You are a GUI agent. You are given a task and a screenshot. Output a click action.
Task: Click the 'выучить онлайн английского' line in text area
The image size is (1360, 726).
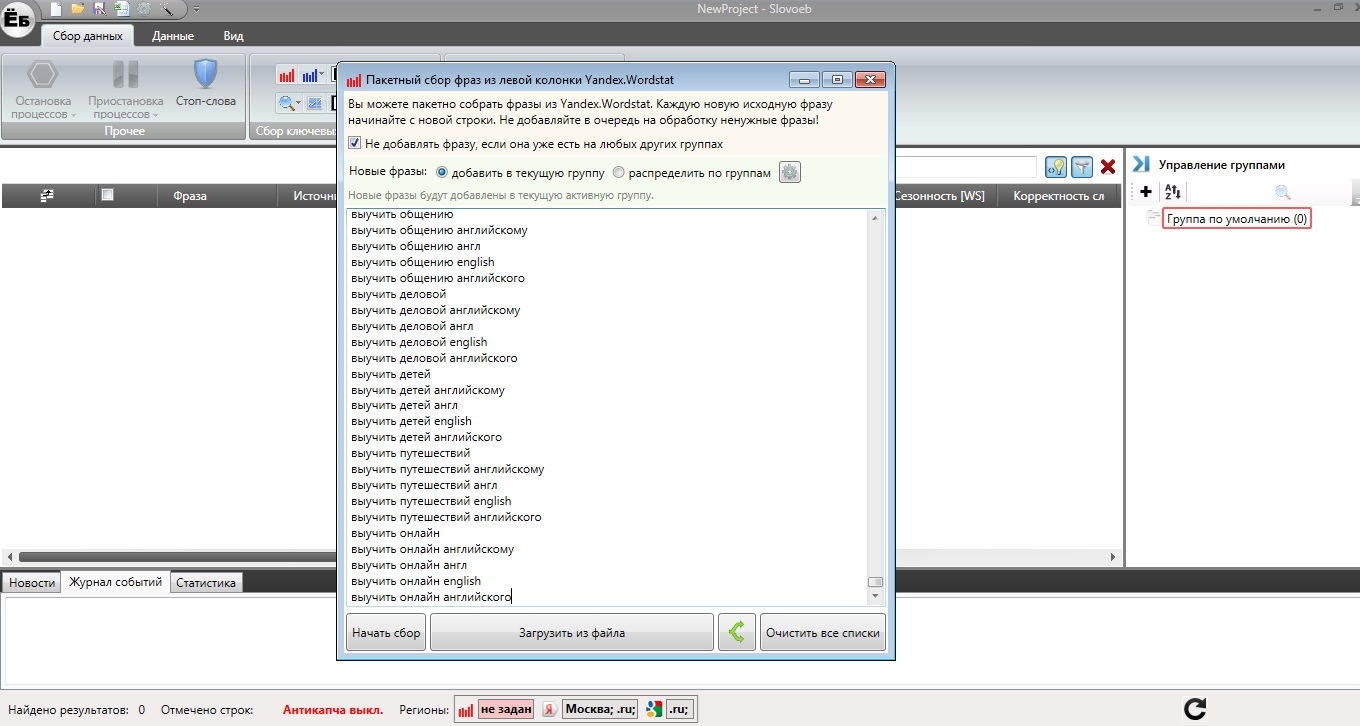[431, 597]
